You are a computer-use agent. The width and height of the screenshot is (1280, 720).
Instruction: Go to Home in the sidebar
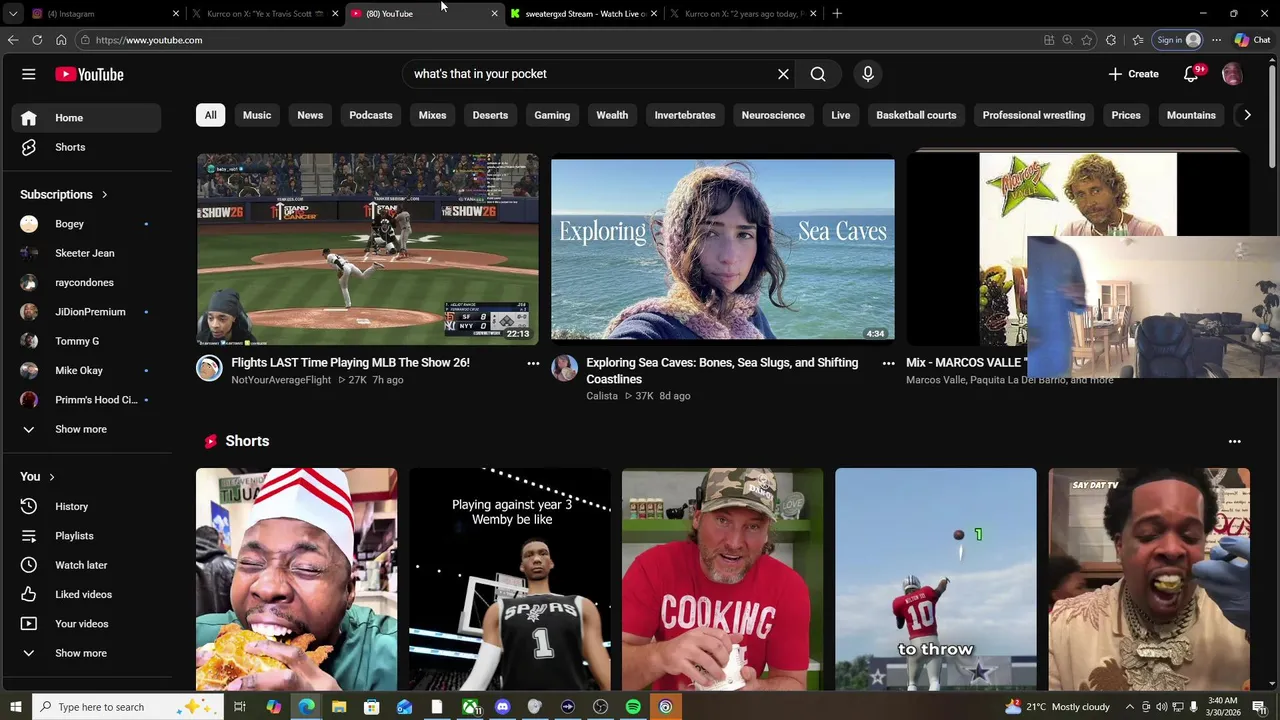tap(86, 118)
